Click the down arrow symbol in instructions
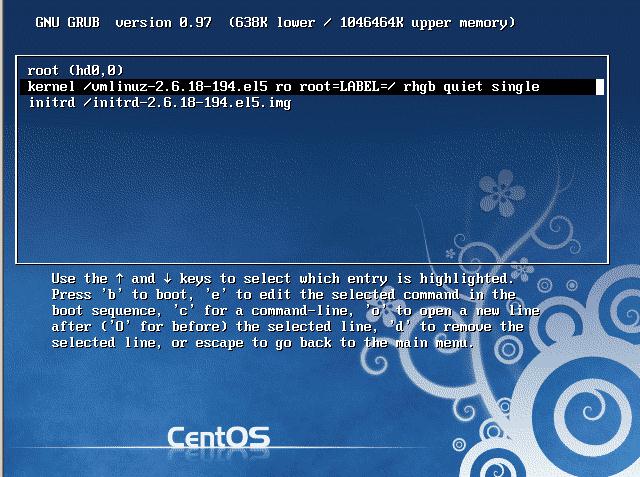 [x=167, y=279]
